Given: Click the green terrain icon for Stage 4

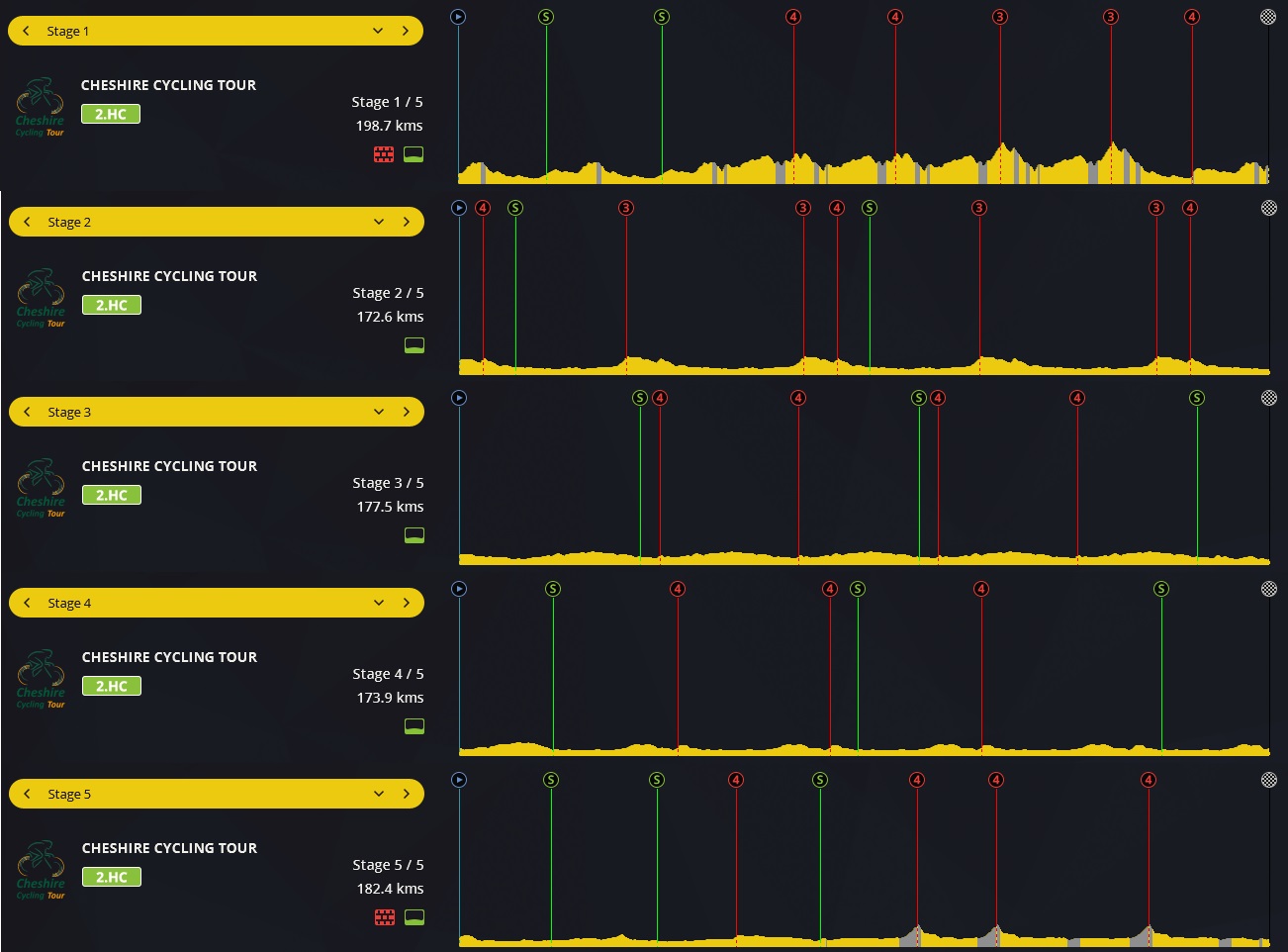Looking at the screenshot, I should (x=414, y=726).
